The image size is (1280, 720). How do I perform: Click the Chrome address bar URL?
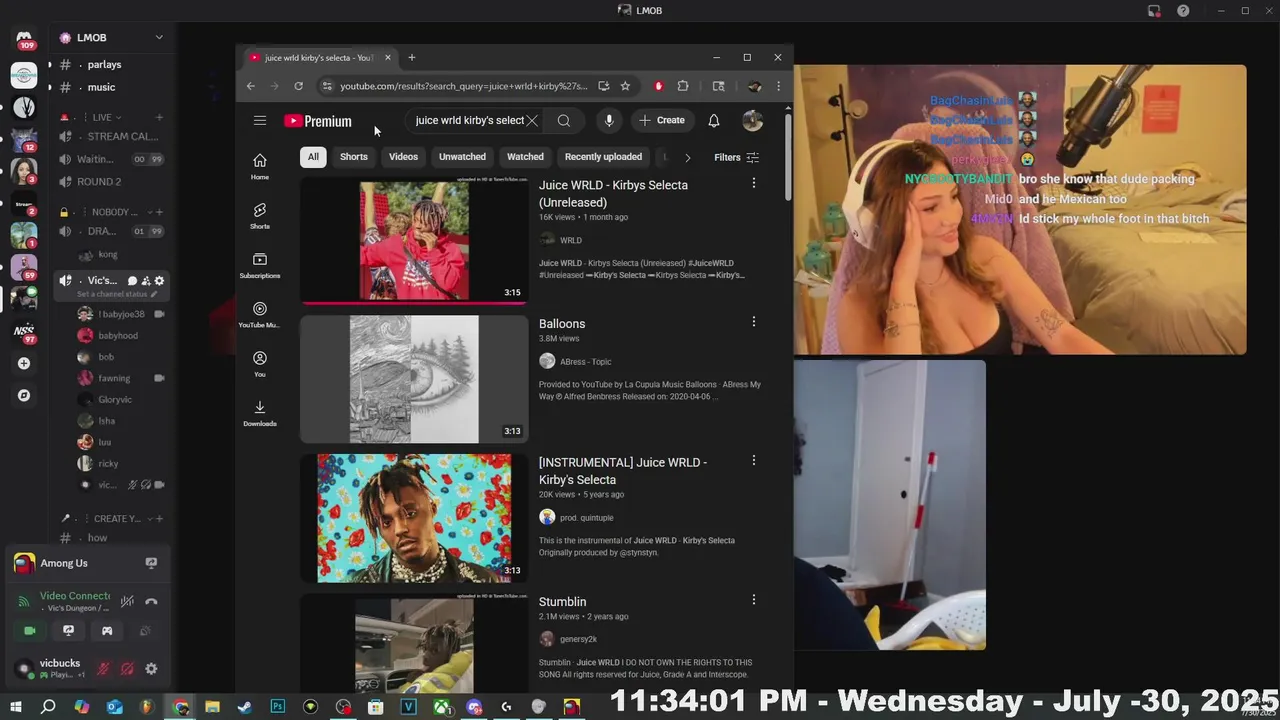tap(463, 86)
